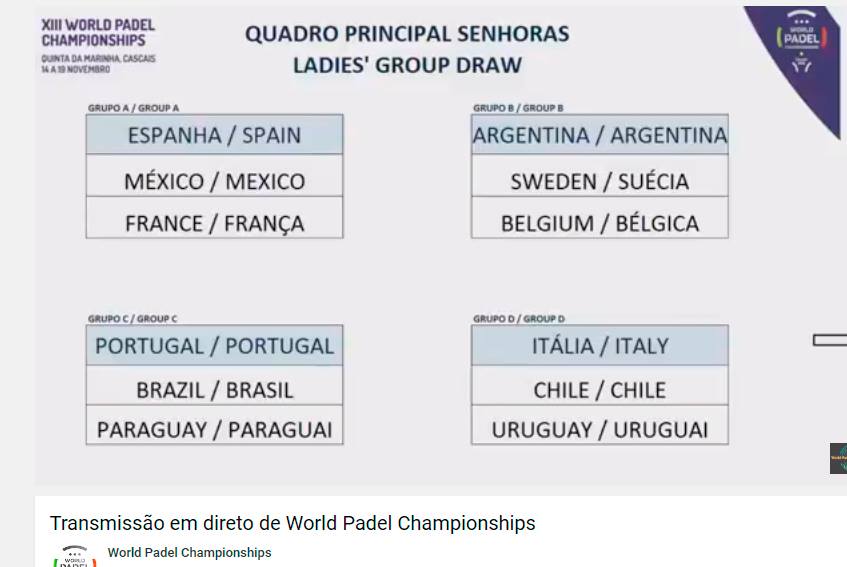Click the Chile / Chile cell
847x567 pixels.
(600, 386)
